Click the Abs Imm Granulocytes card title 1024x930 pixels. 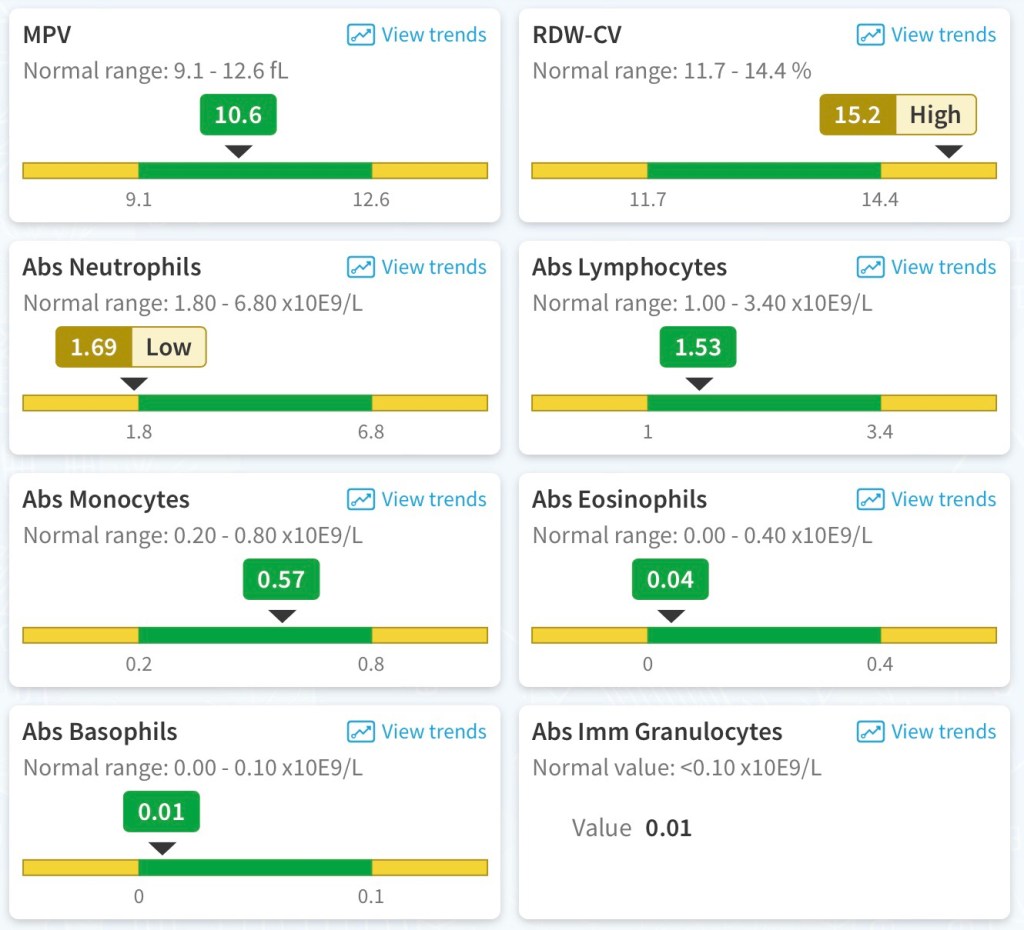(657, 731)
